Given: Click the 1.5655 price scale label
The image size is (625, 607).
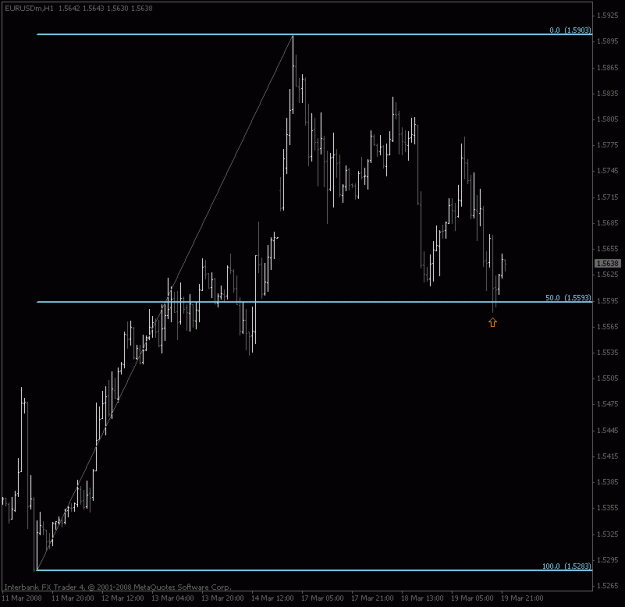Looking at the screenshot, I should [x=608, y=249].
